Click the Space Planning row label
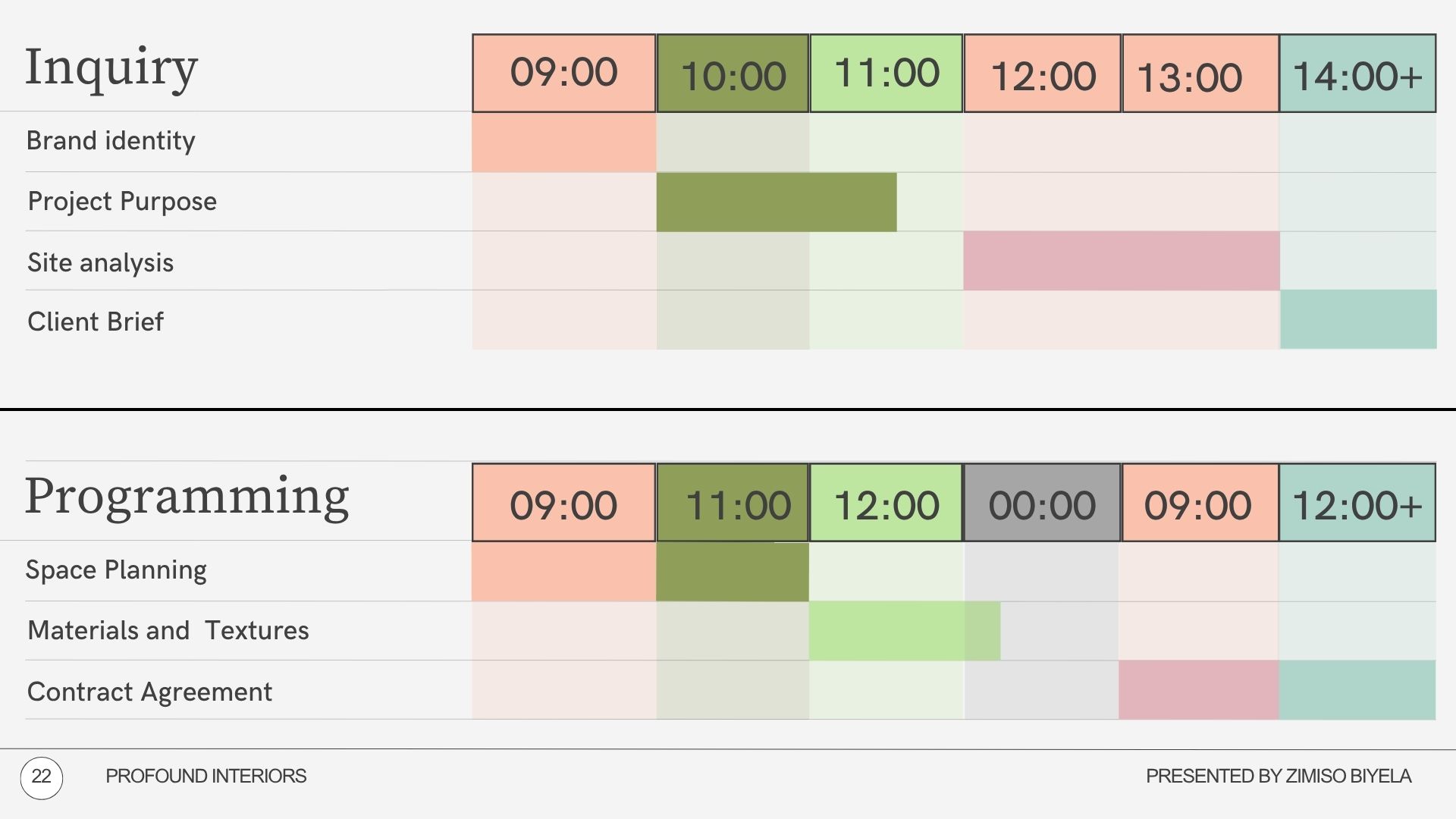Screen dimensions: 1456x819 pyautogui.click(x=116, y=570)
